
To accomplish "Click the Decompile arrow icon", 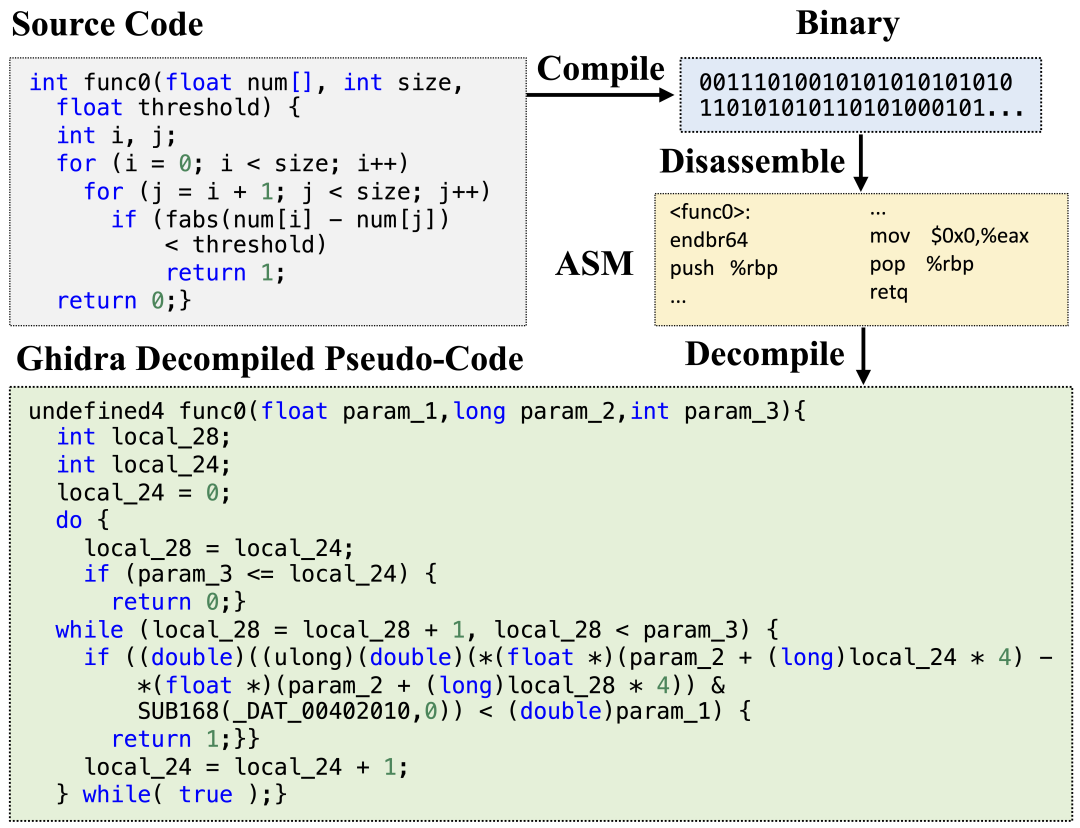I will [861, 356].
